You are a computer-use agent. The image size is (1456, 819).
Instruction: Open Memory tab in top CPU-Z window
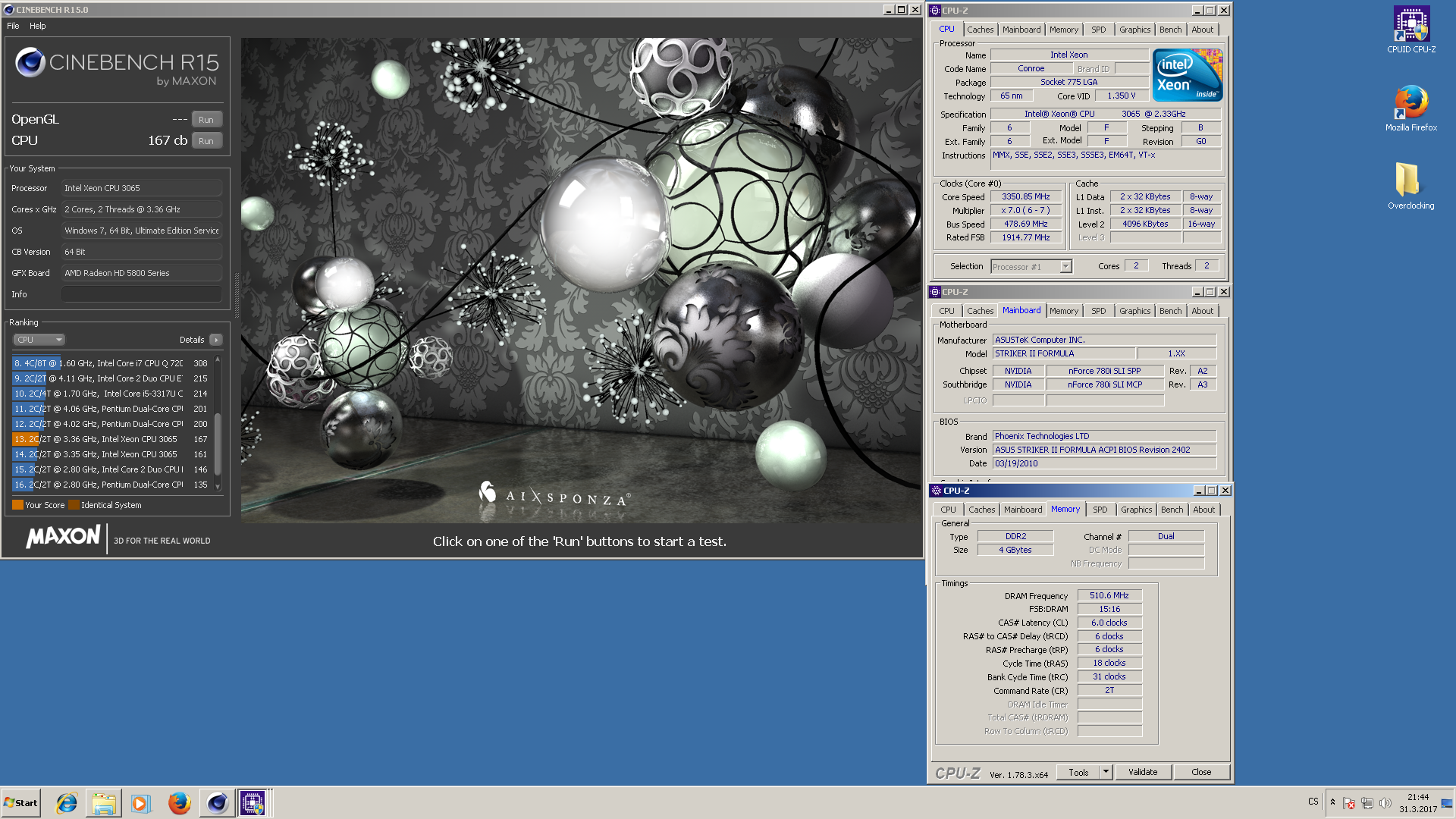(1063, 30)
